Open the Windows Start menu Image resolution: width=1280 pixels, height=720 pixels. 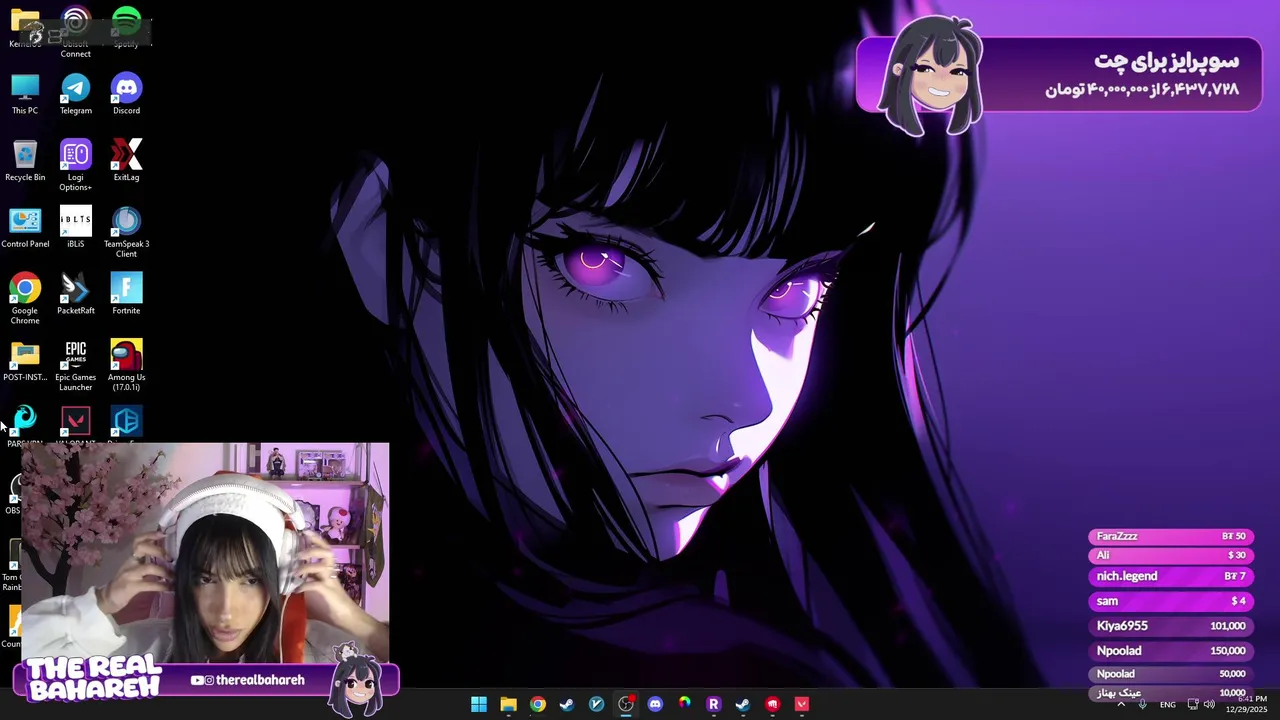tap(479, 704)
